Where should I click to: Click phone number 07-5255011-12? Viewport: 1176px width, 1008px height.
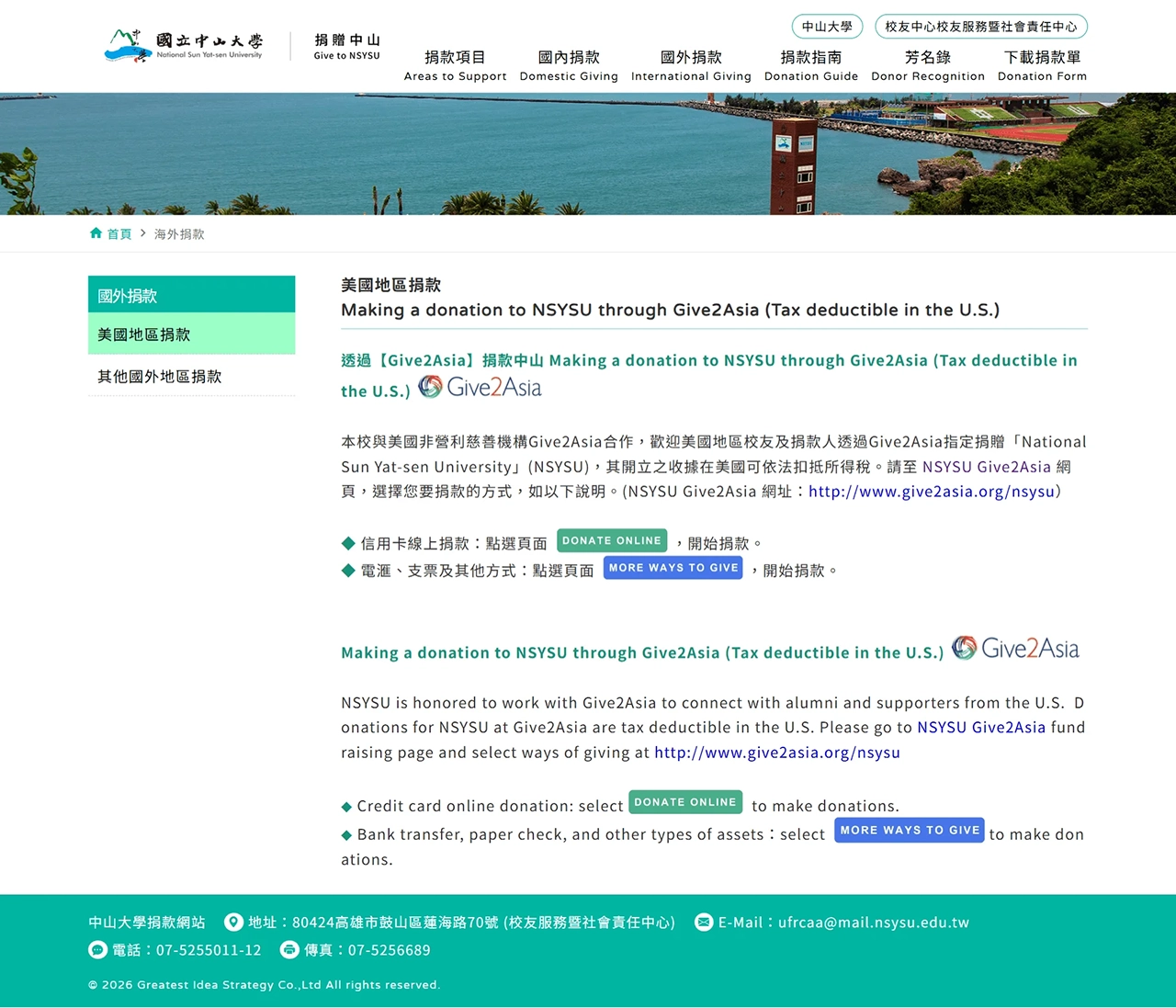(209, 950)
